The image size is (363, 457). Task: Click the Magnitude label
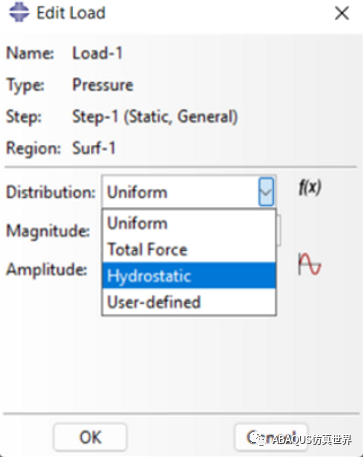click(x=48, y=231)
